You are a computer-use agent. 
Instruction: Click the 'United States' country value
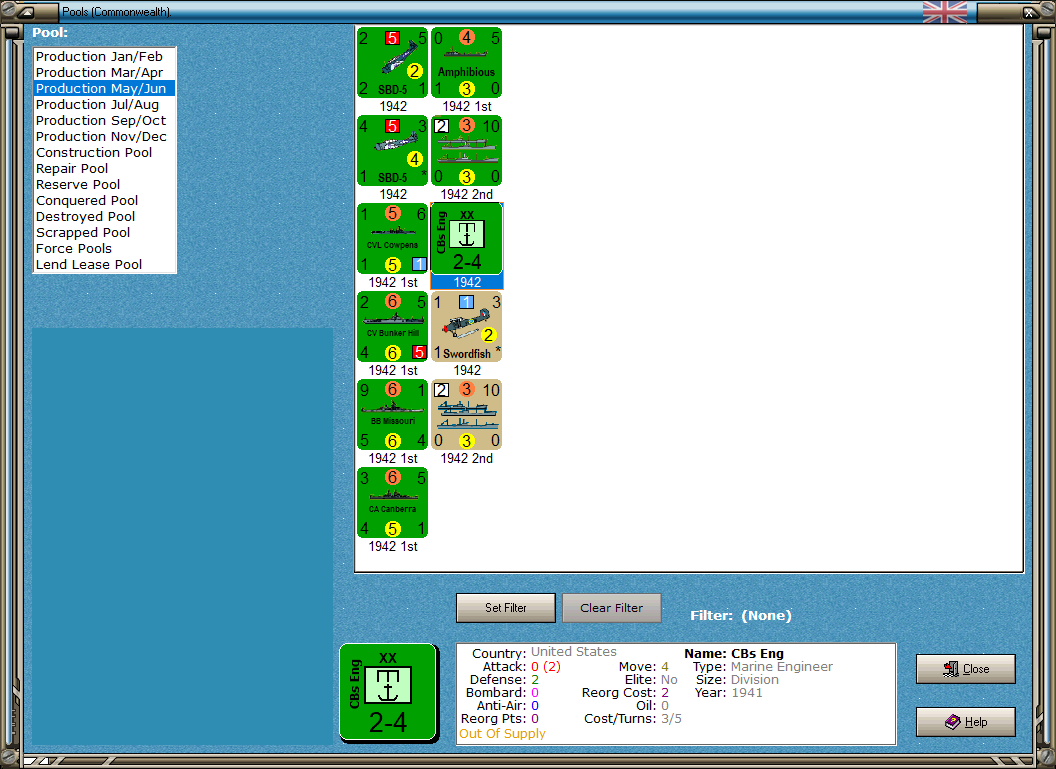pos(574,652)
